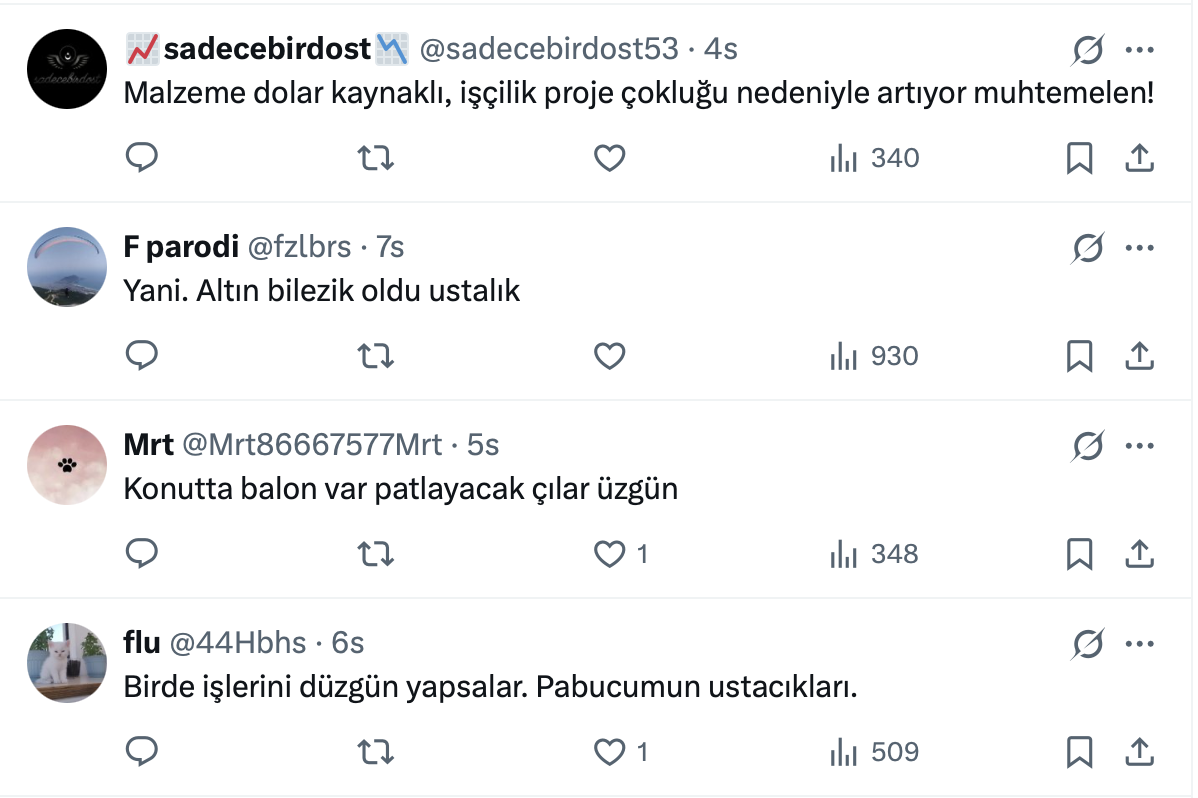Viewport: 1198px width, 798px height.
Task: Expand the three-dot menu on Mrt's tweet
Action: 1140,445
